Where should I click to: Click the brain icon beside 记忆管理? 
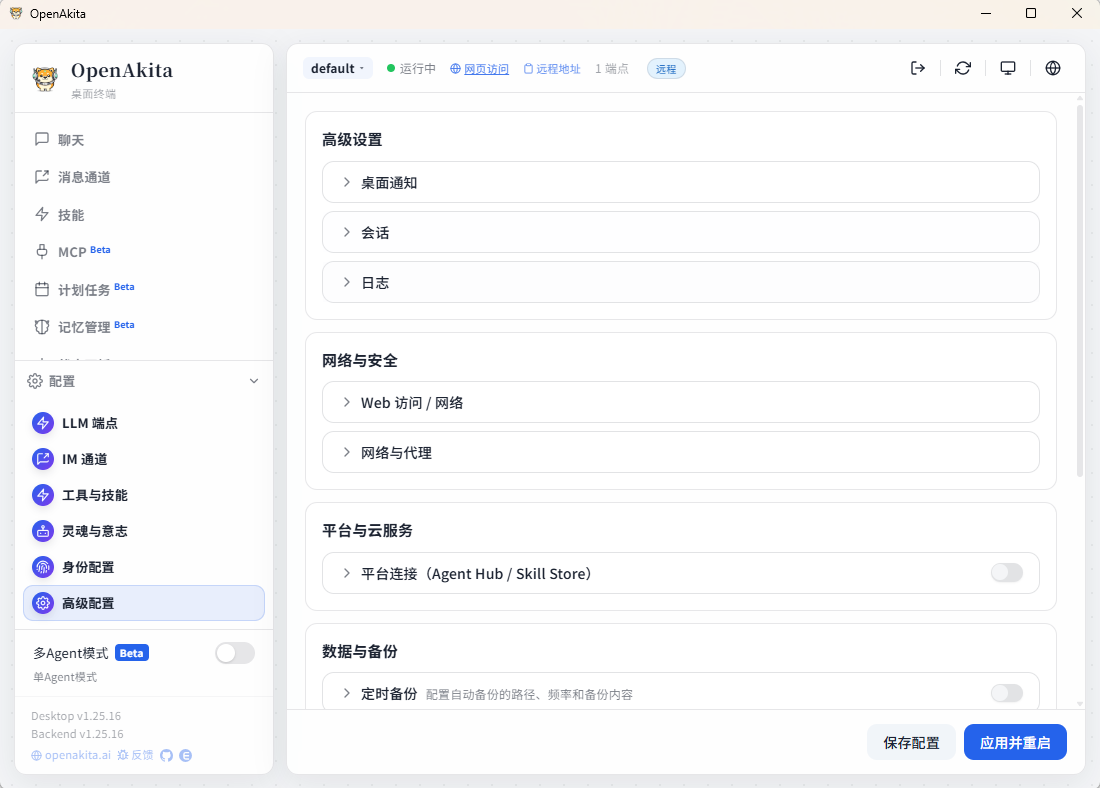(42, 327)
